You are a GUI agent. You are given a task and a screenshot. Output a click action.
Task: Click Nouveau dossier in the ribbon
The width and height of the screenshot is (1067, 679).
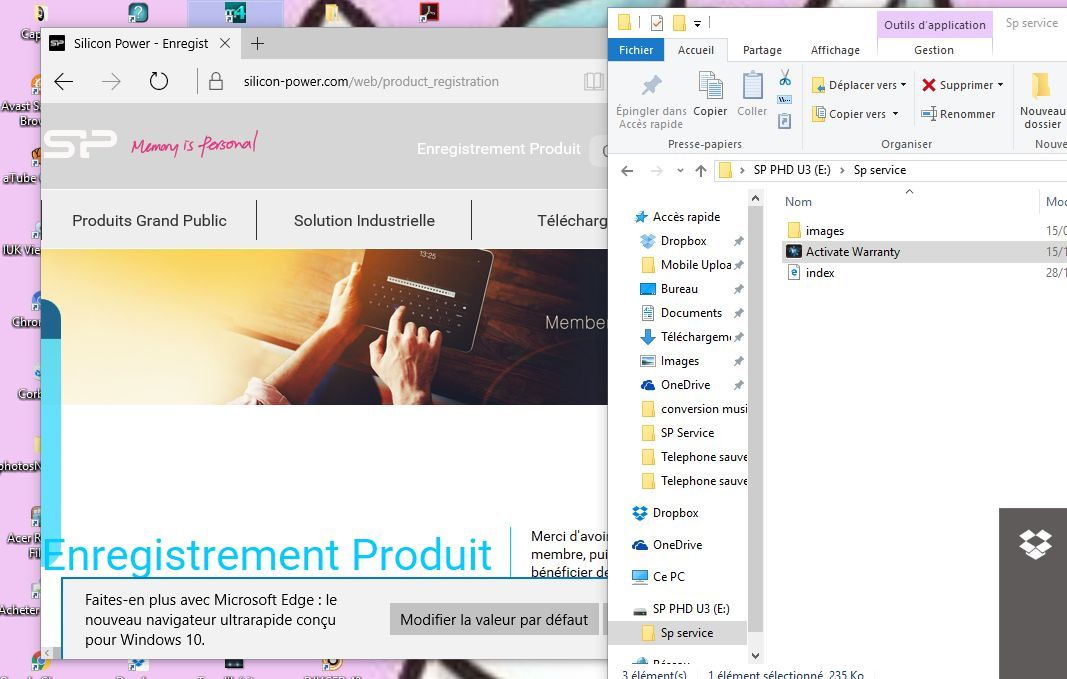pyautogui.click(x=1043, y=100)
